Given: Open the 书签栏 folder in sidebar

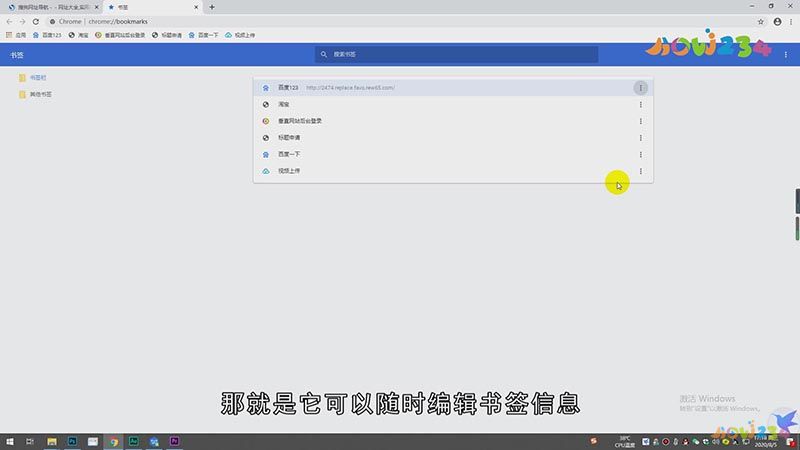Looking at the screenshot, I should click(33, 78).
